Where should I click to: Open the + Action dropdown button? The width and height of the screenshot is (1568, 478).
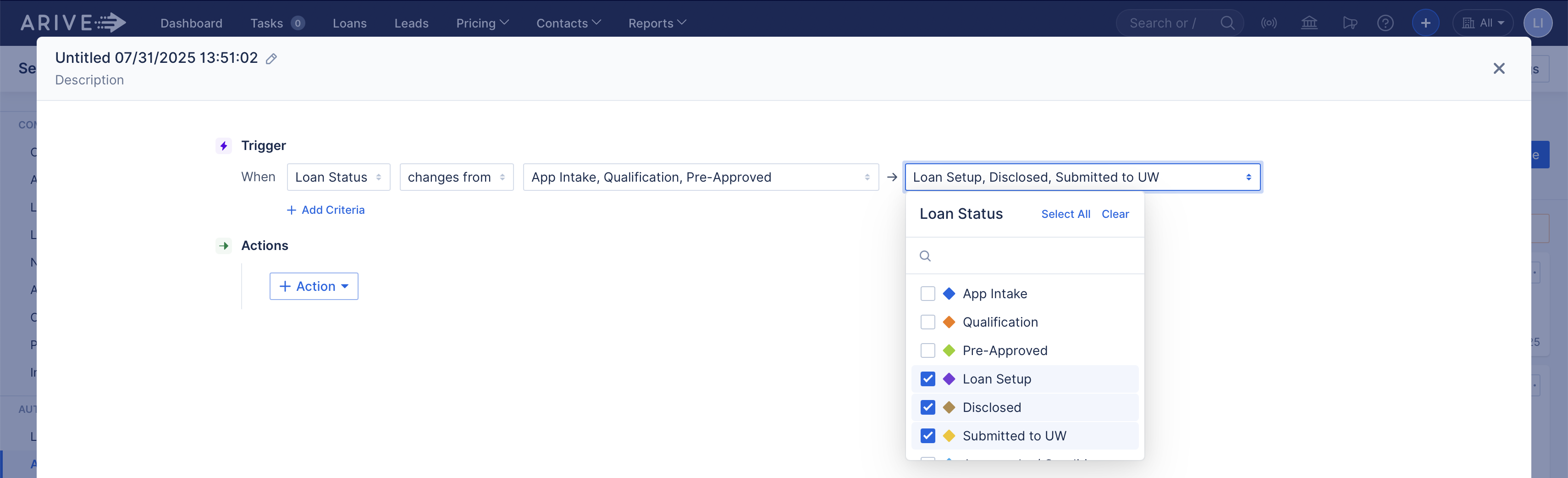[x=314, y=286]
